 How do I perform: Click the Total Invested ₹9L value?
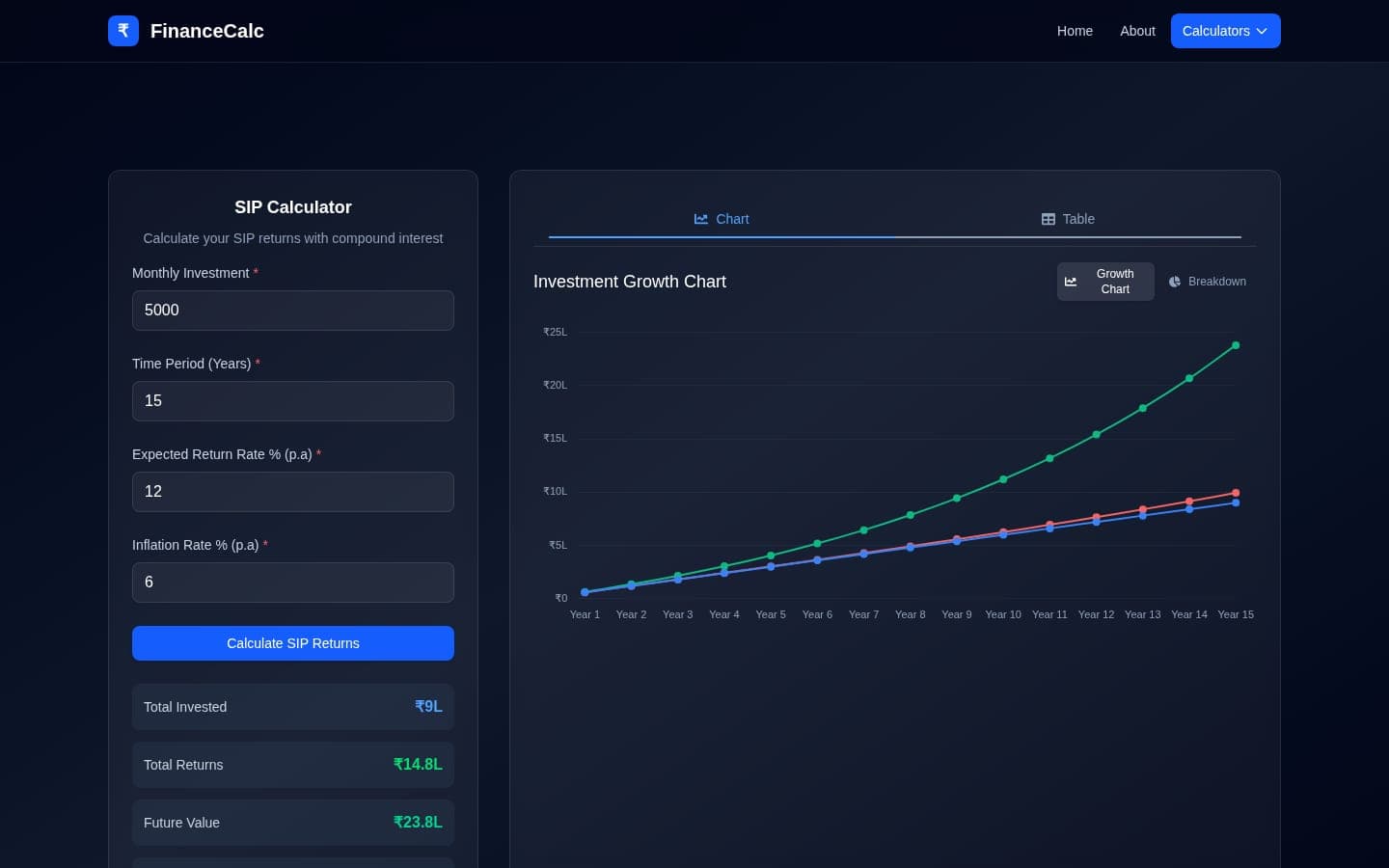(x=428, y=707)
